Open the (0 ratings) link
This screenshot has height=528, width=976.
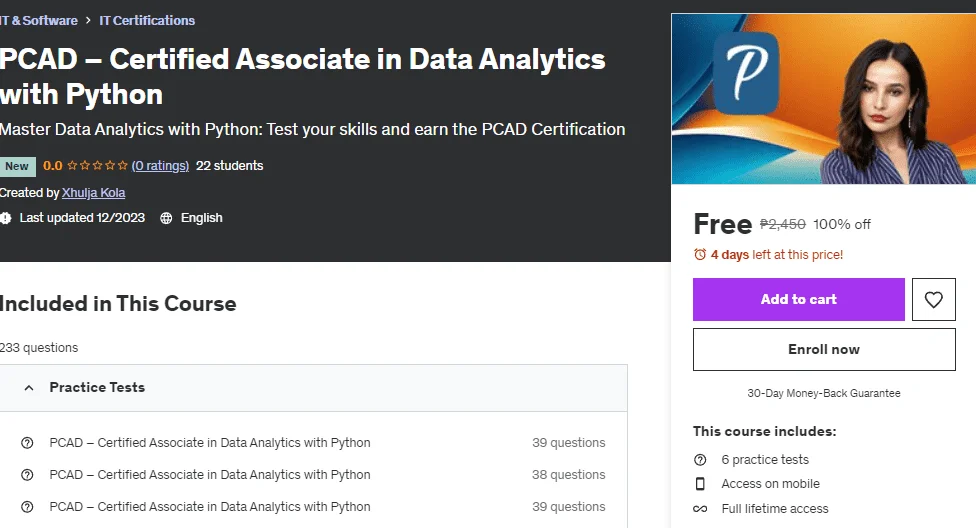point(160,166)
